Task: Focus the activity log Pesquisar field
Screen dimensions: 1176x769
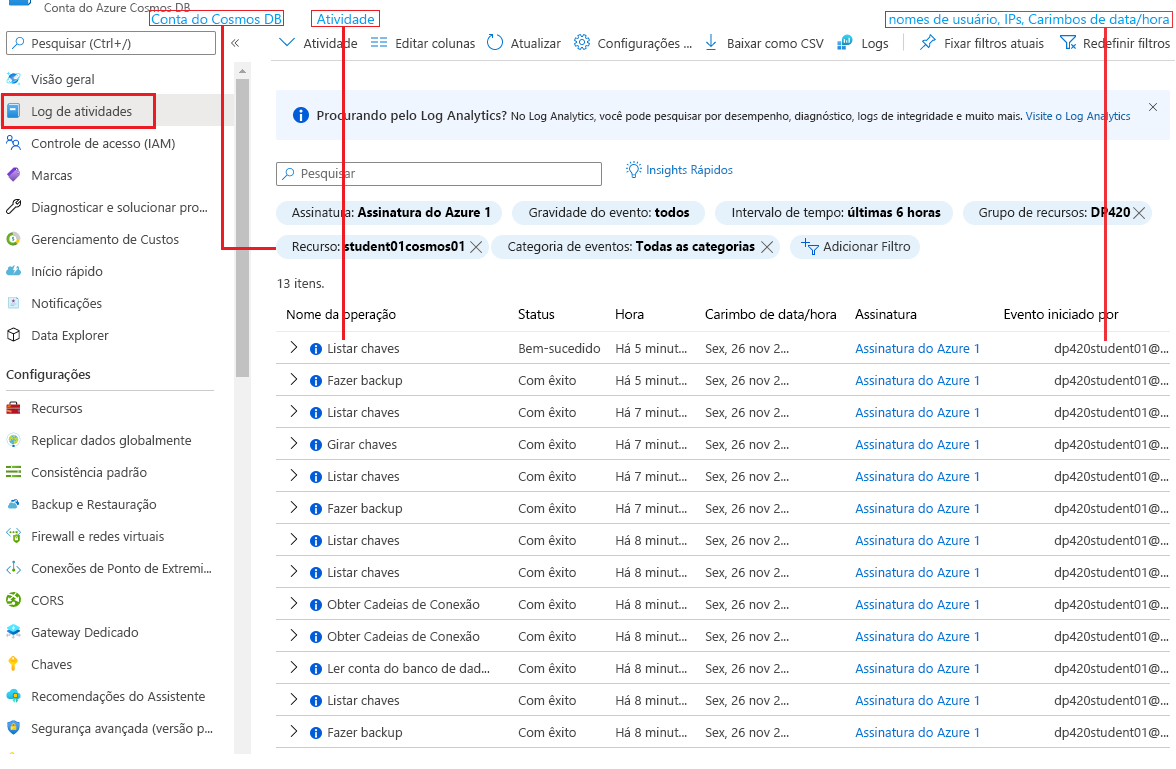Action: click(439, 173)
